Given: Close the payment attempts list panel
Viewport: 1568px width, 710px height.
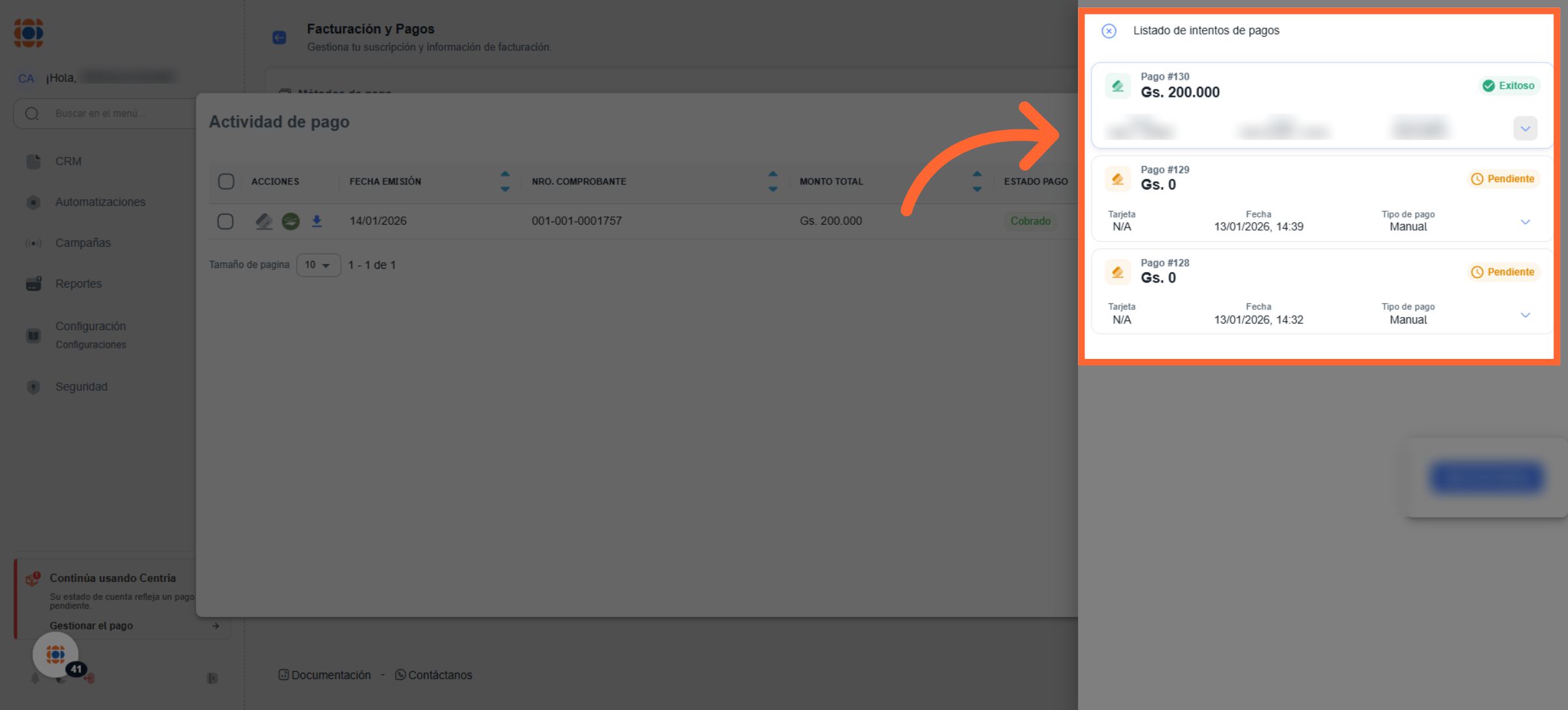Looking at the screenshot, I should (x=1109, y=31).
